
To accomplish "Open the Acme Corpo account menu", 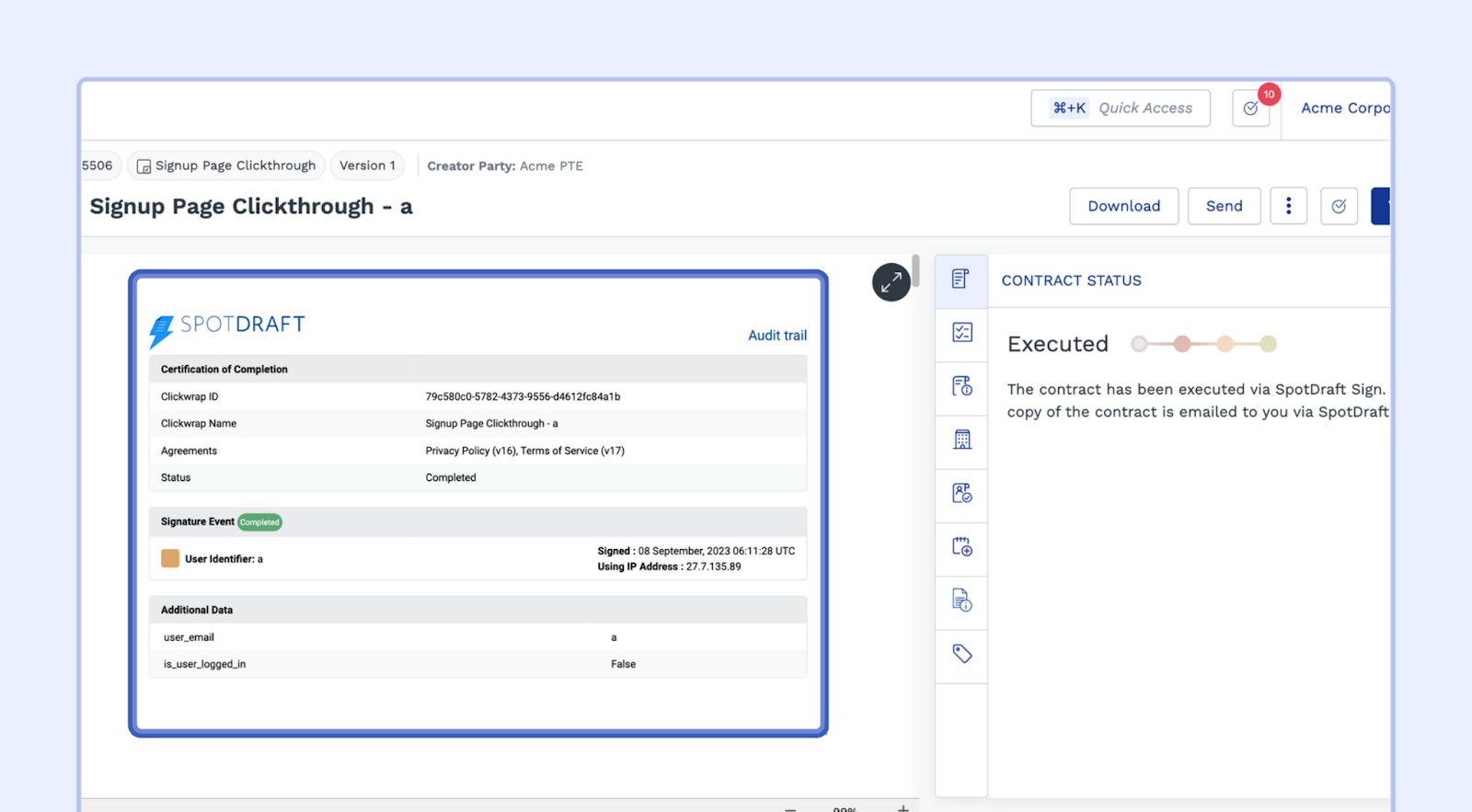I will tap(1344, 109).
